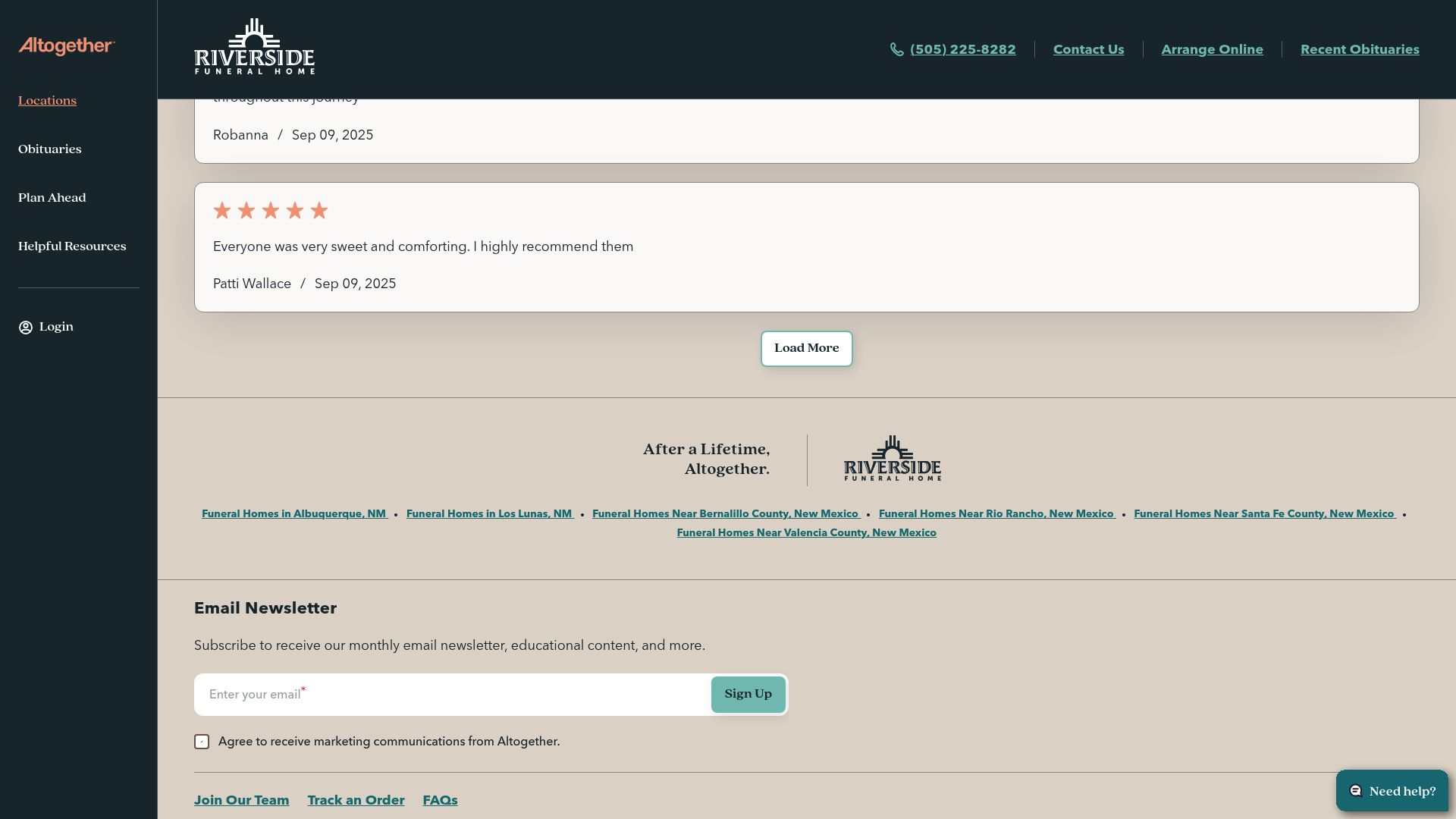Click the Riverside Funeral Home header logo

pyautogui.click(x=254, y=47)
